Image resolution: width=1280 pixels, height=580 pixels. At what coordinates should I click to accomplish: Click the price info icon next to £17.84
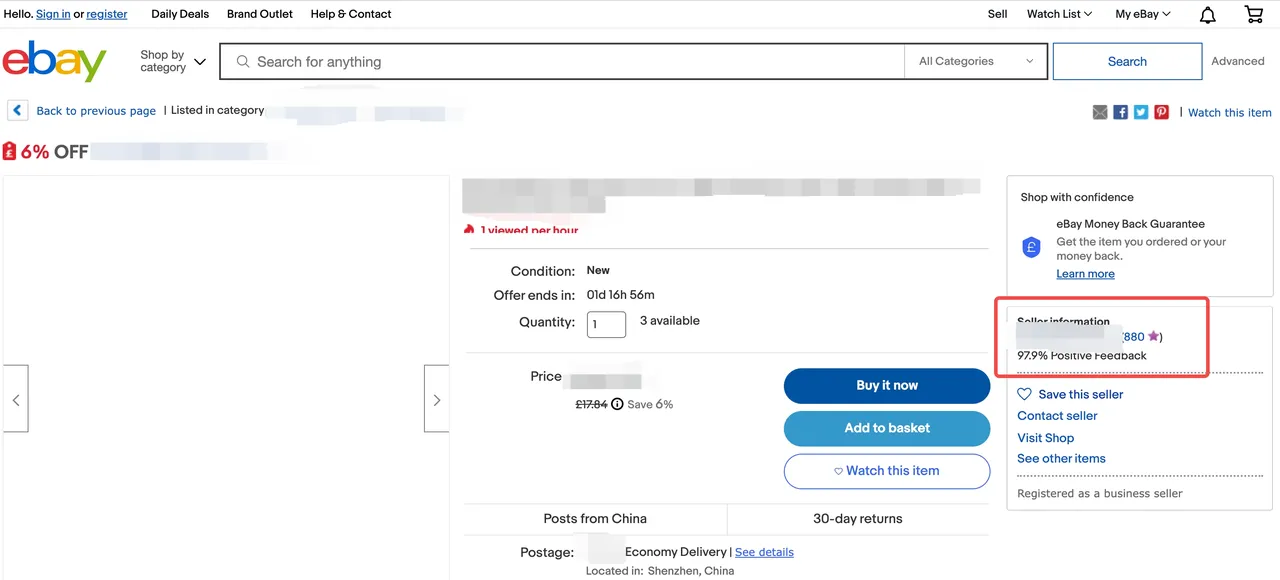tap(617, 404)
